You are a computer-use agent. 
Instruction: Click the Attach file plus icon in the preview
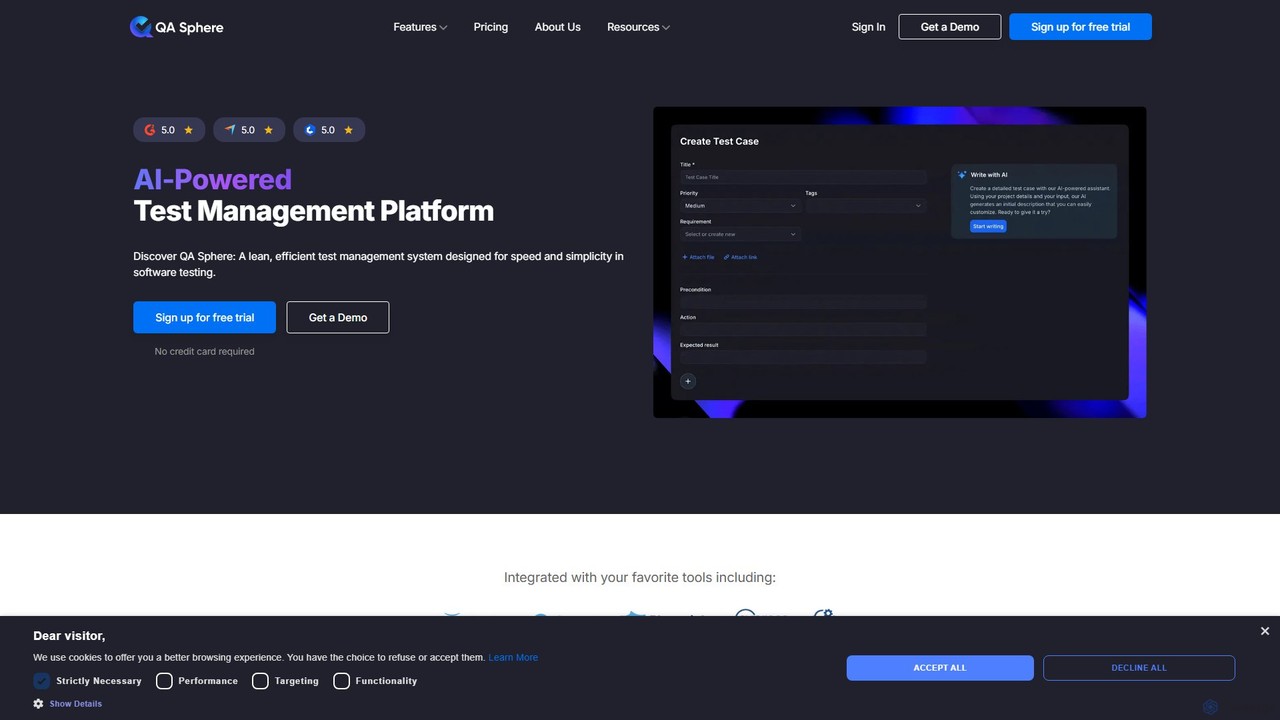685,257
